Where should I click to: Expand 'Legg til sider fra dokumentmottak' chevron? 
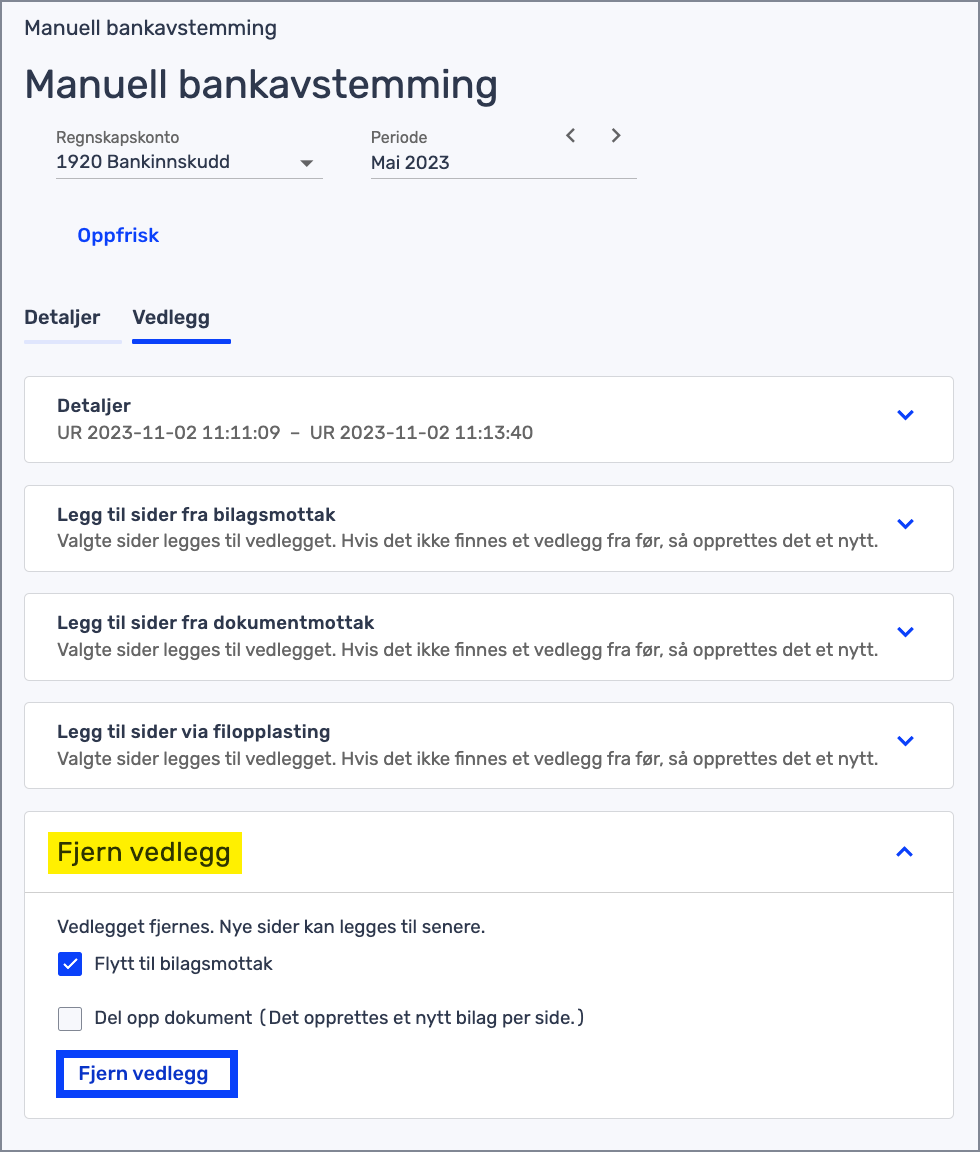click(905, 632)
